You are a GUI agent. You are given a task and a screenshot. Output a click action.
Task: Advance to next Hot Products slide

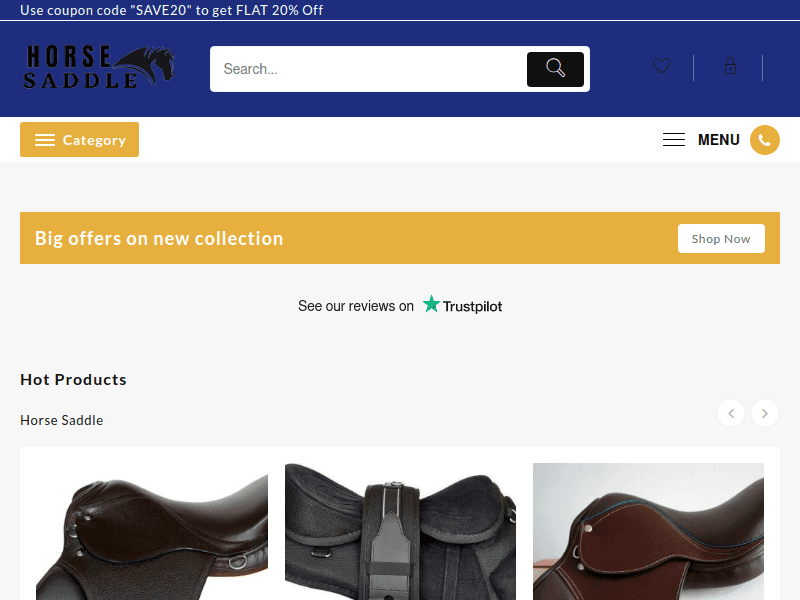[x=765, y=413]
